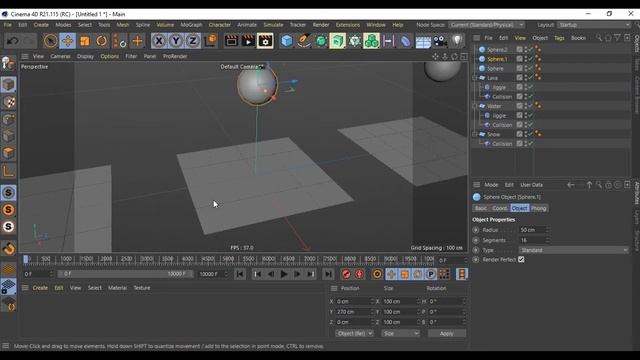The width and height of the screenshot is (640, 360).
Task: Render to Picture Viewer icon
Action: coord(248,41)
